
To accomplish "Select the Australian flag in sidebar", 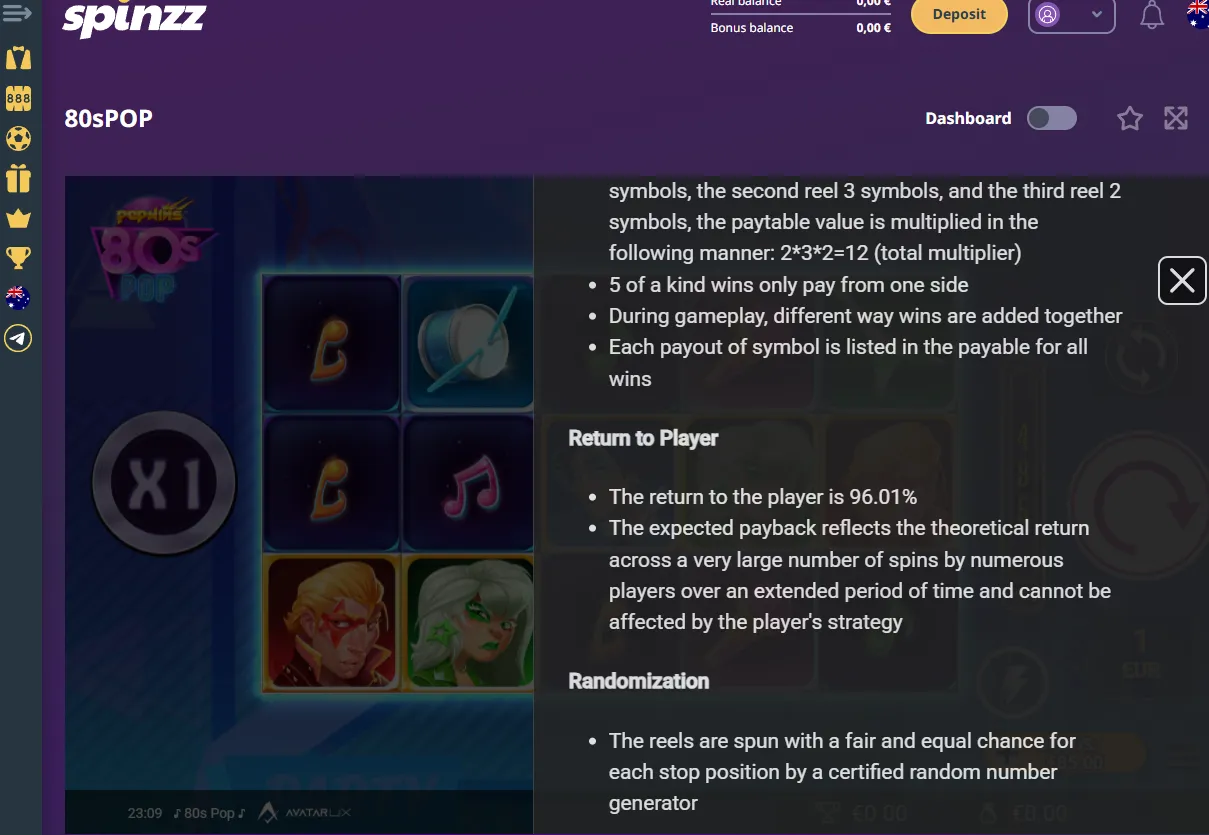I will (x=18, y=298).
